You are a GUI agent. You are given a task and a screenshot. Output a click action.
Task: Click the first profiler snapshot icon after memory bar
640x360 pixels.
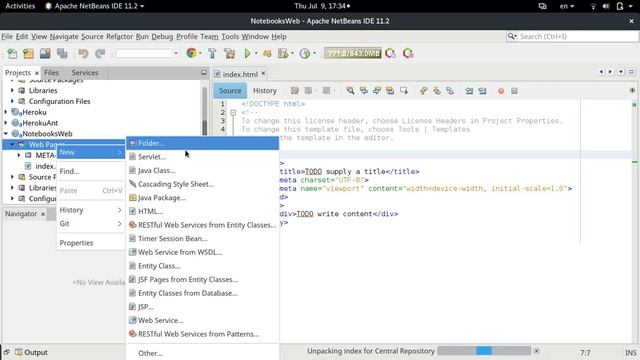click(x=391, y=53)
